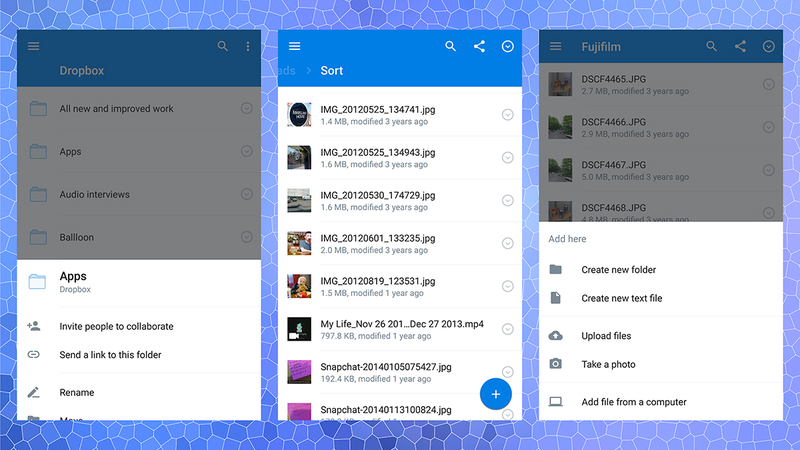The width and height of the screenshot is (800, 450).
Task: Tap the link chain icon
Action: [x=34, y=354]
